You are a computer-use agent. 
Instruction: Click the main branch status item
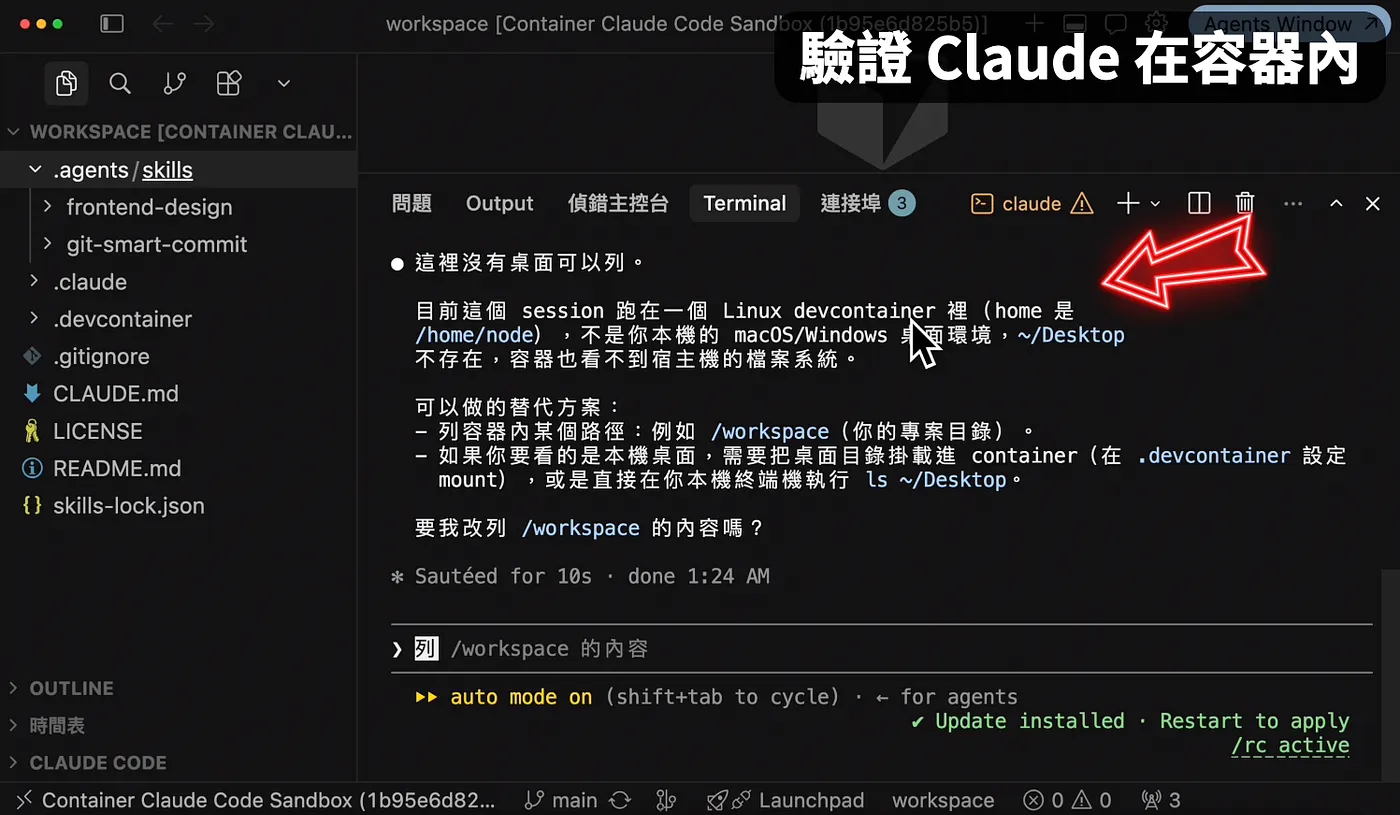coord(561,800)
